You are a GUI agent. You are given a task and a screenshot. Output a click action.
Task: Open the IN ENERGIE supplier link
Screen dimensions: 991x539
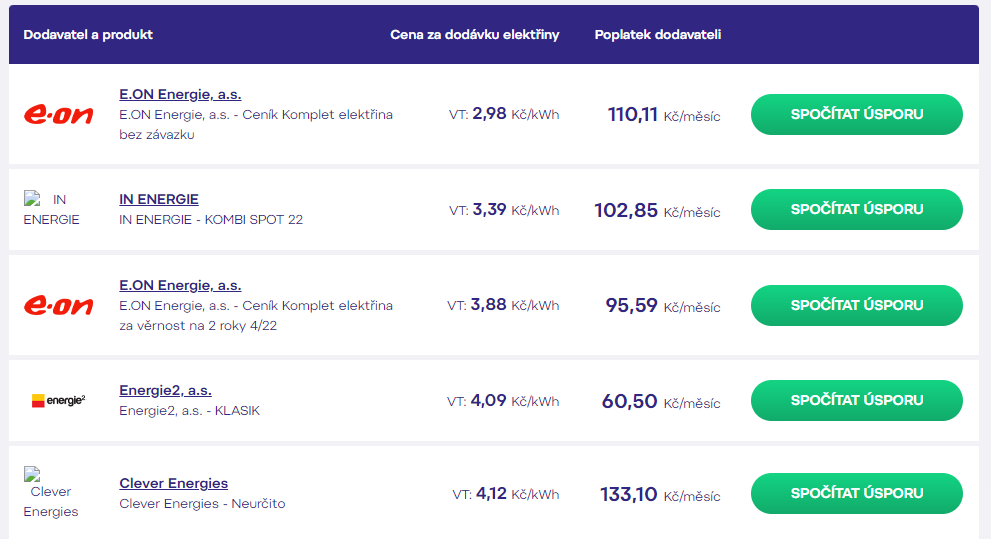[x=159, y=199]
